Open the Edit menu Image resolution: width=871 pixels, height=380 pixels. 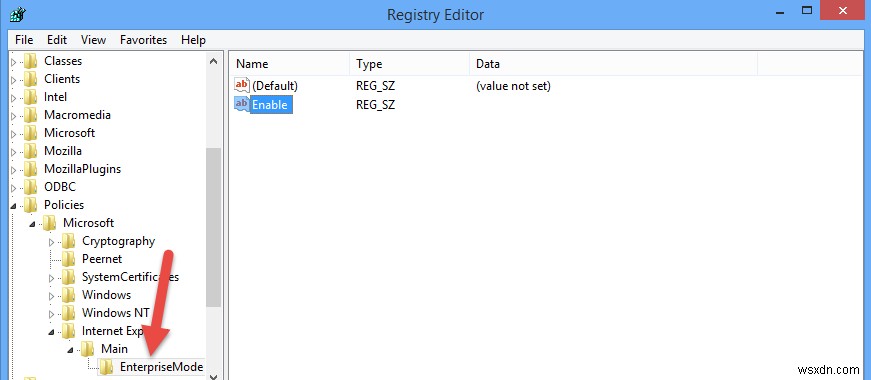click(57, 40)
